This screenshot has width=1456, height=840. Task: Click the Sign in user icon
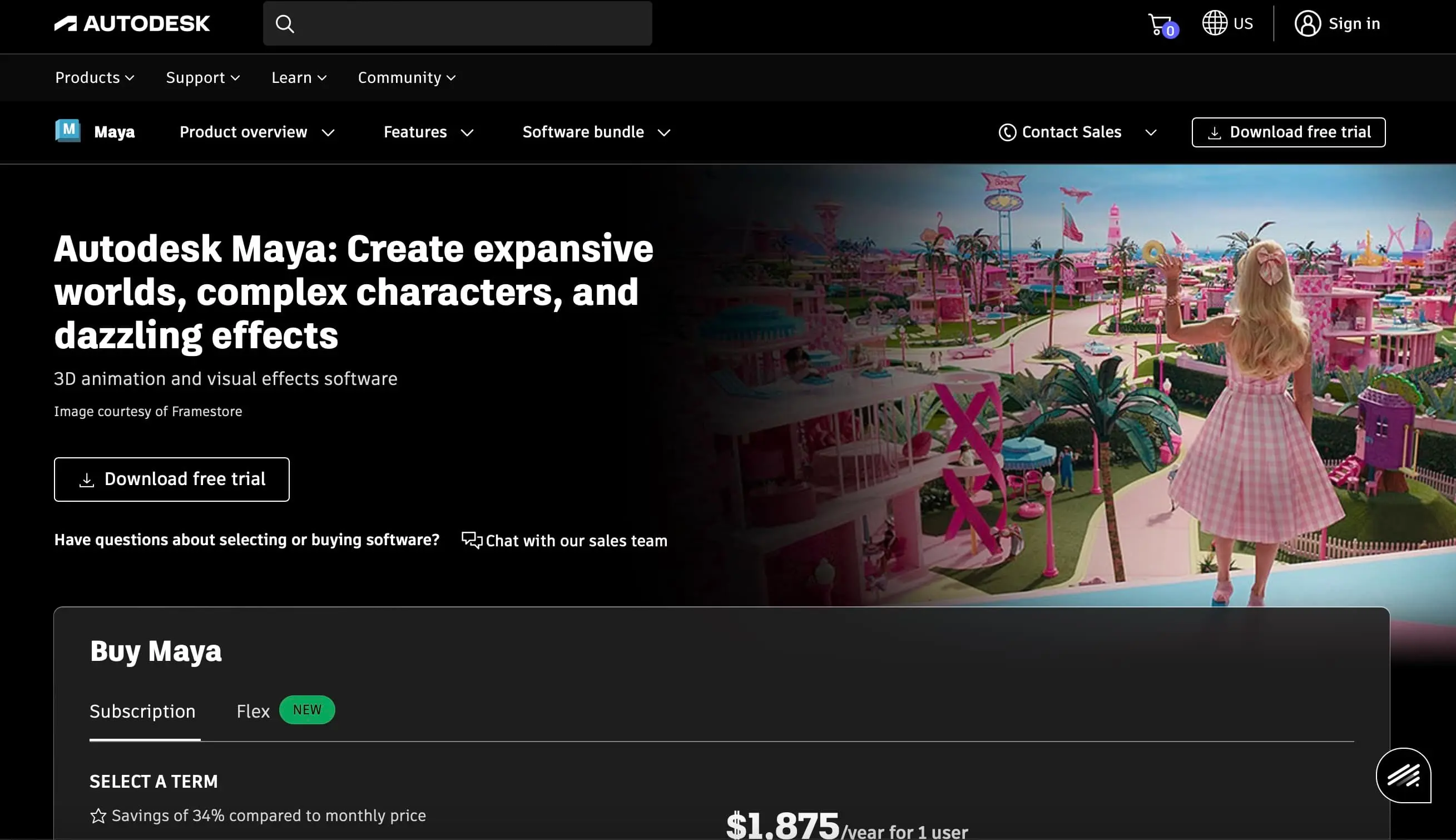(1307, 24)
